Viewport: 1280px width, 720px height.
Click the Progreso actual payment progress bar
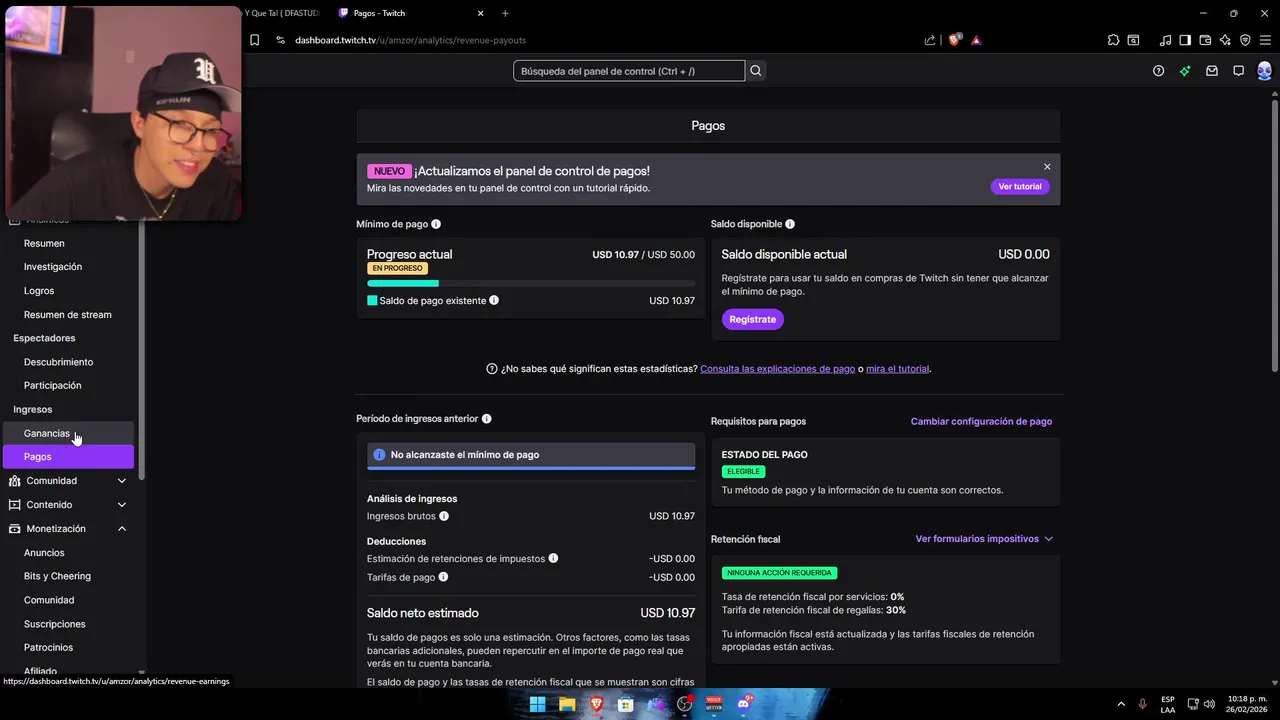pos(531,284)
